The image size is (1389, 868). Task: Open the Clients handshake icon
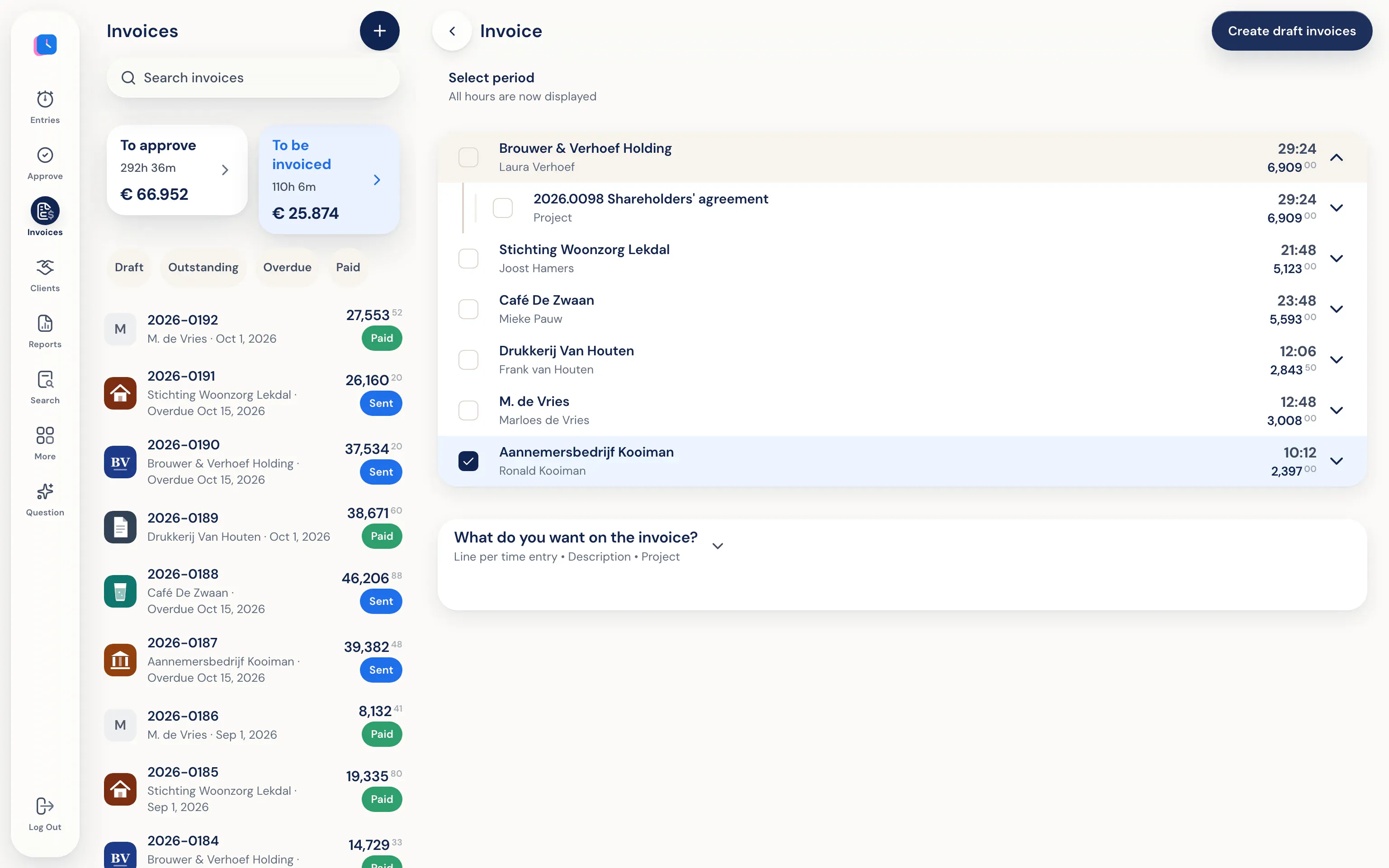[x=45, y=268]
